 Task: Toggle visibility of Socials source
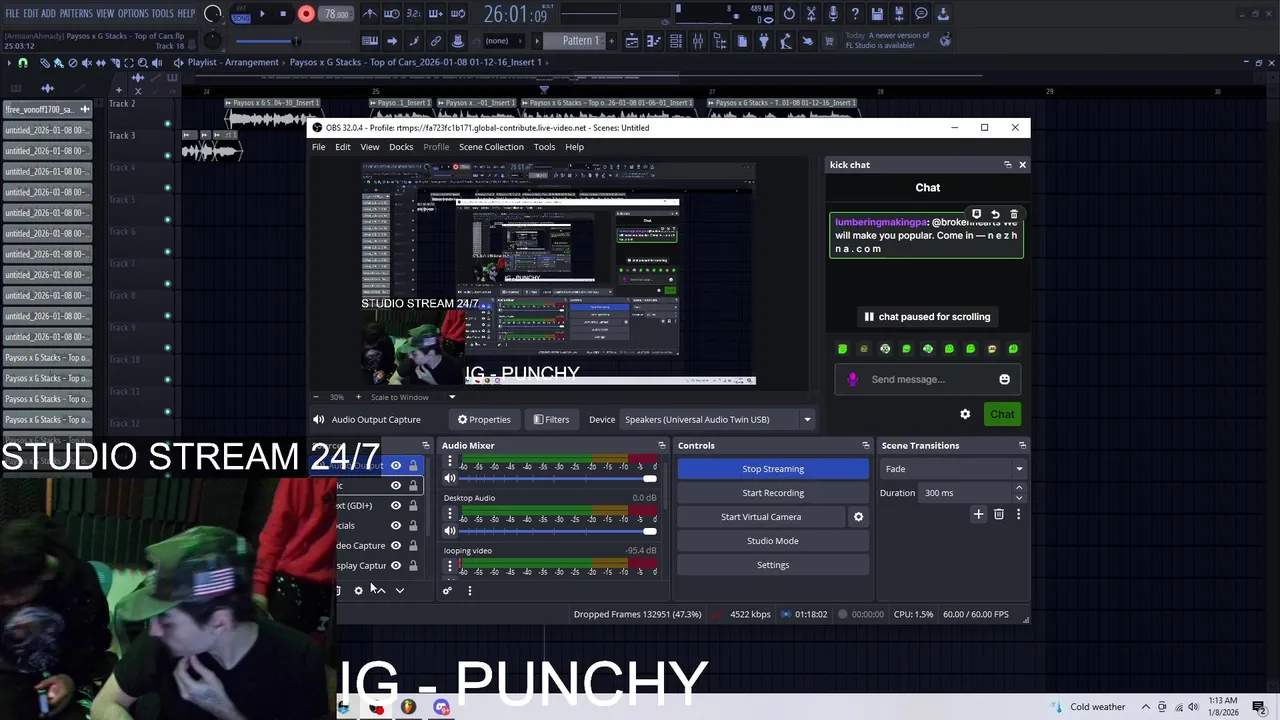pyautogui.click(x=396, y=526)
